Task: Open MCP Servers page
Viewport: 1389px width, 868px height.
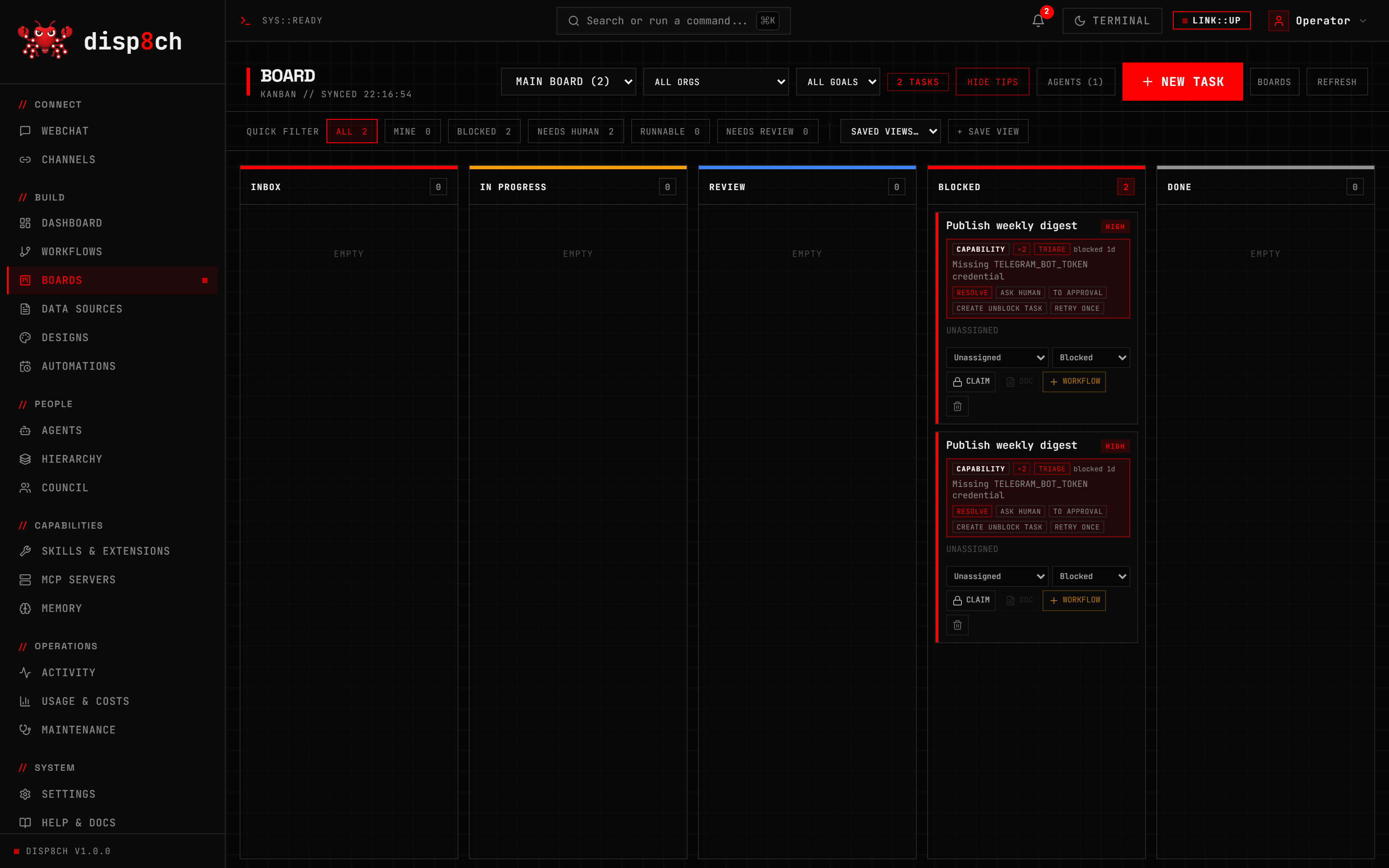Action: coord(112,580)
